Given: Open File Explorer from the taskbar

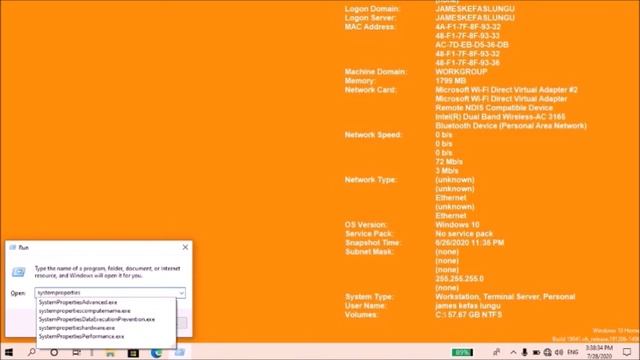Looking at the screenshot, I should click(110, 353).
